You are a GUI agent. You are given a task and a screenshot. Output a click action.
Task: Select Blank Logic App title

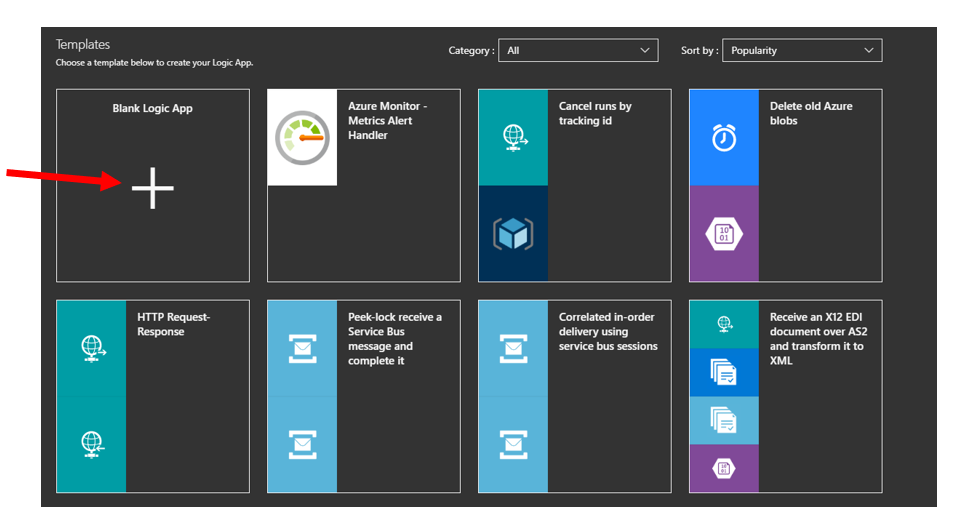coord(153,108)
